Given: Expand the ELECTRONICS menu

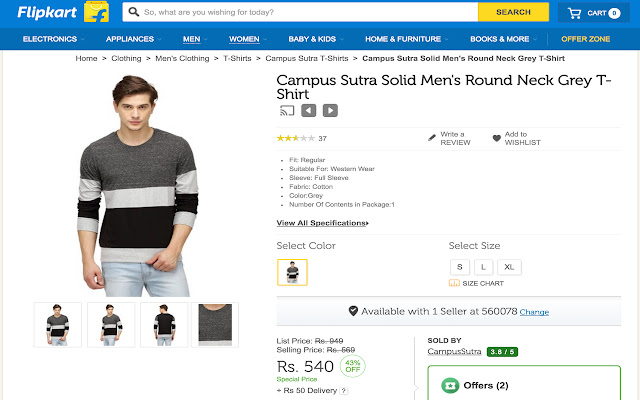Looking at the screenshot, I should (x=53, y=39).
